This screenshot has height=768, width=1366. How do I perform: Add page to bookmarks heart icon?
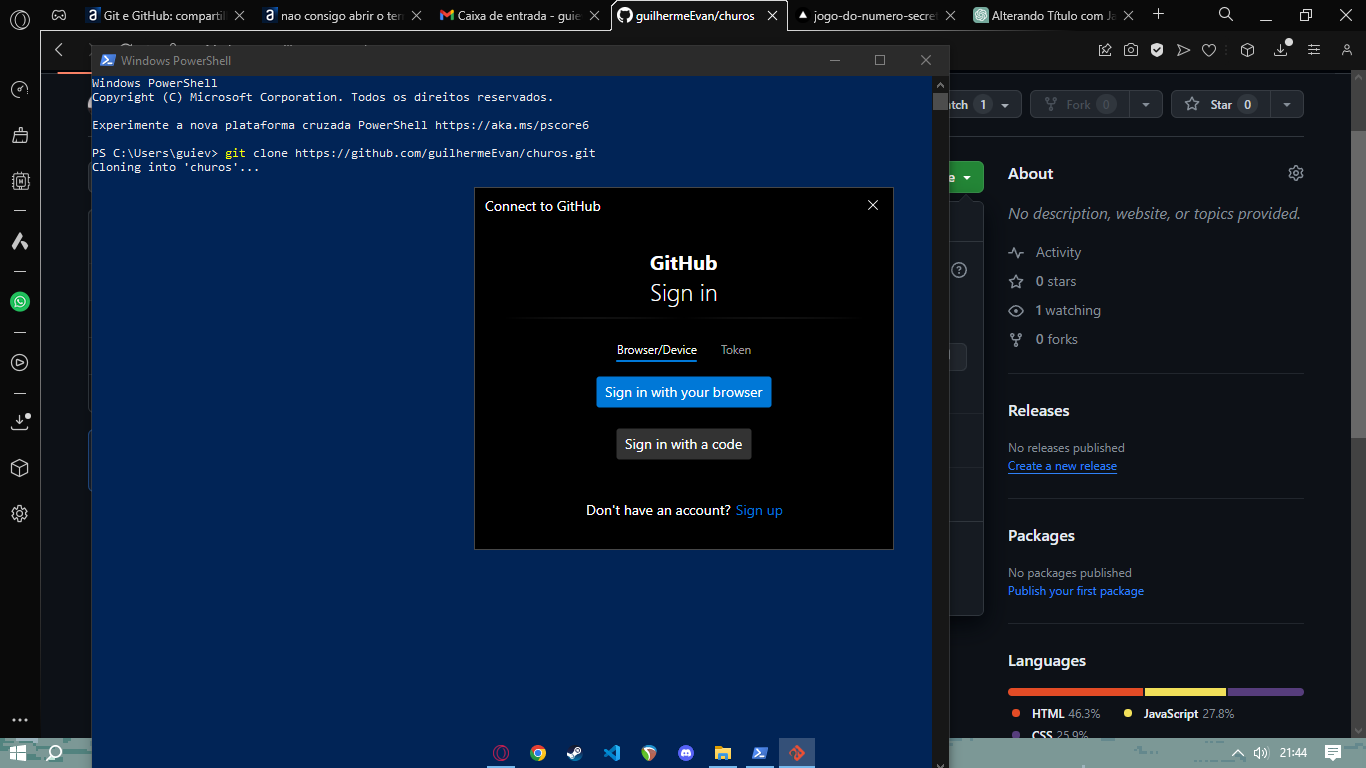[x=1209, y=50]
